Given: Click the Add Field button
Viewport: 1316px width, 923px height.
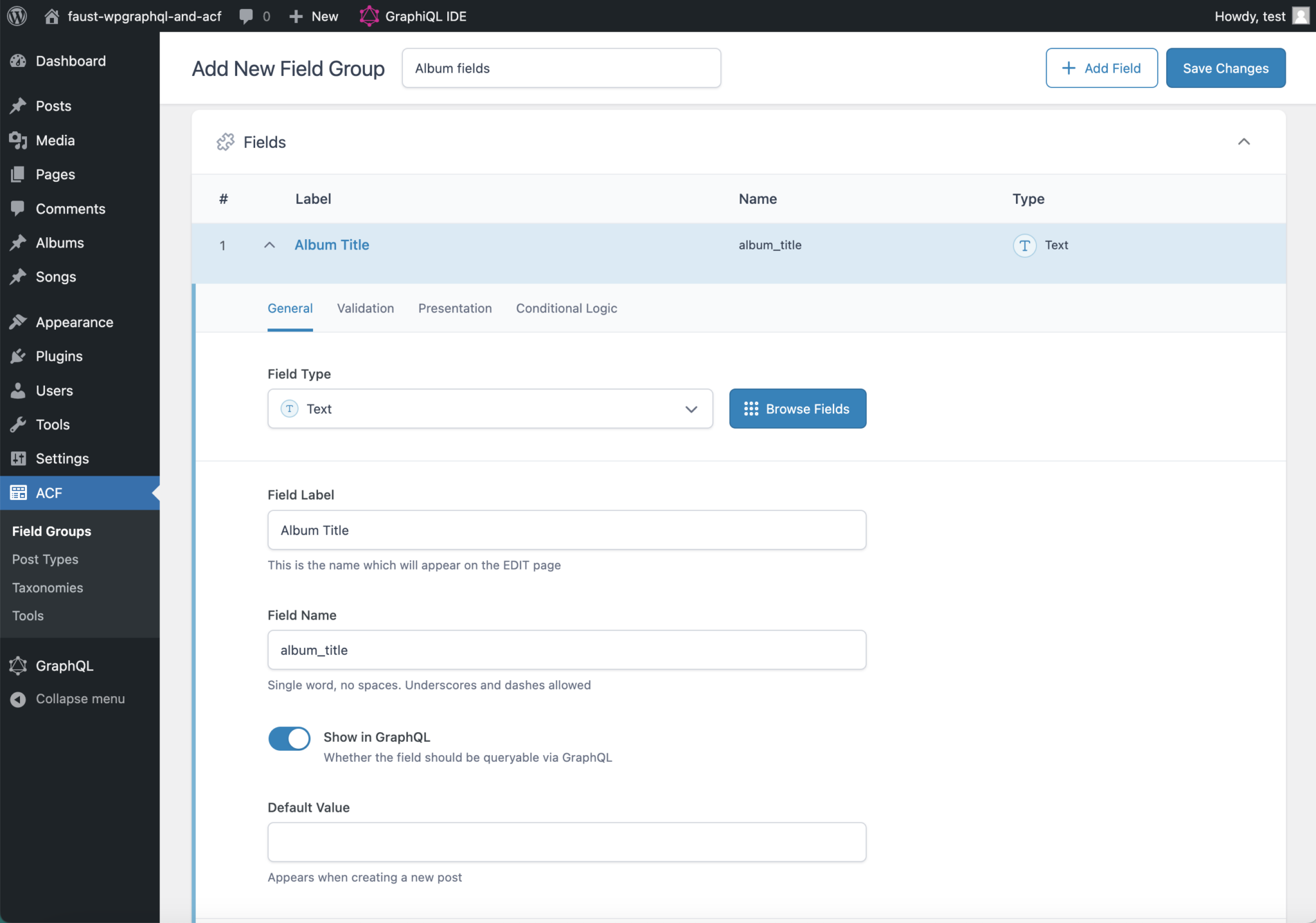Looking at the screenshot, I should coord(1101,68).
